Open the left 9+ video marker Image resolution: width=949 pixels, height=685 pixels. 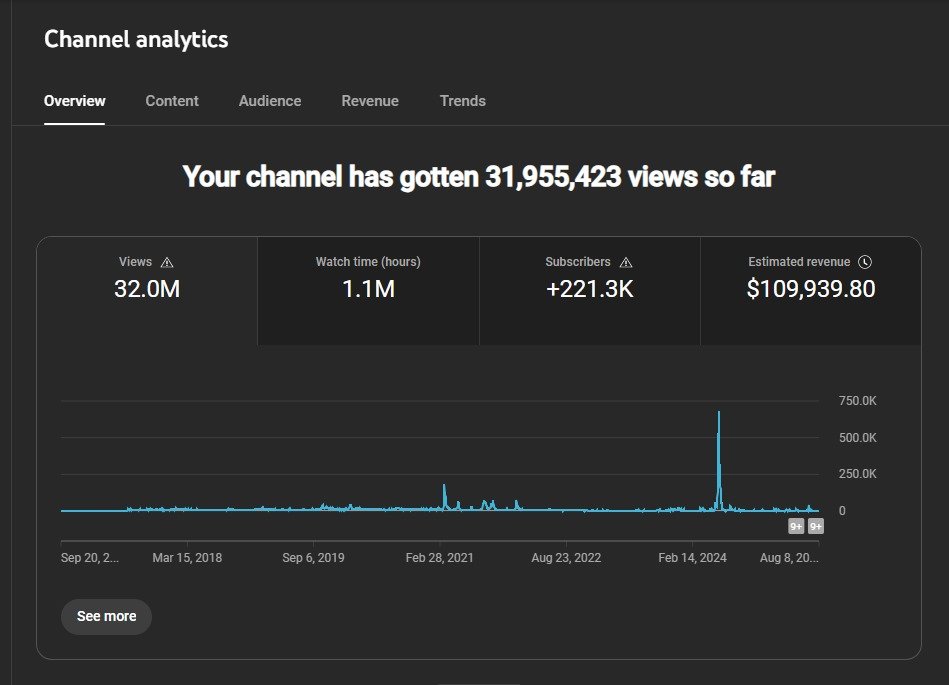click(796, 526)
